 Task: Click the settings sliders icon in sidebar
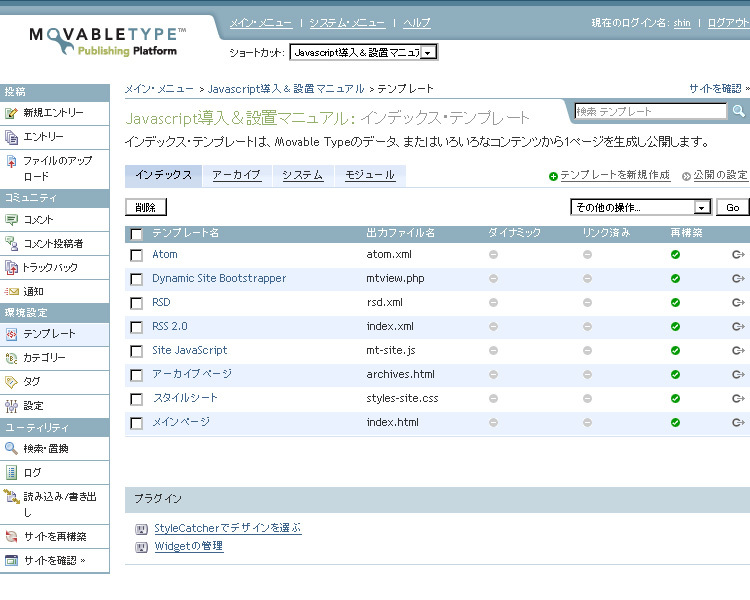[x=11, y=406]
